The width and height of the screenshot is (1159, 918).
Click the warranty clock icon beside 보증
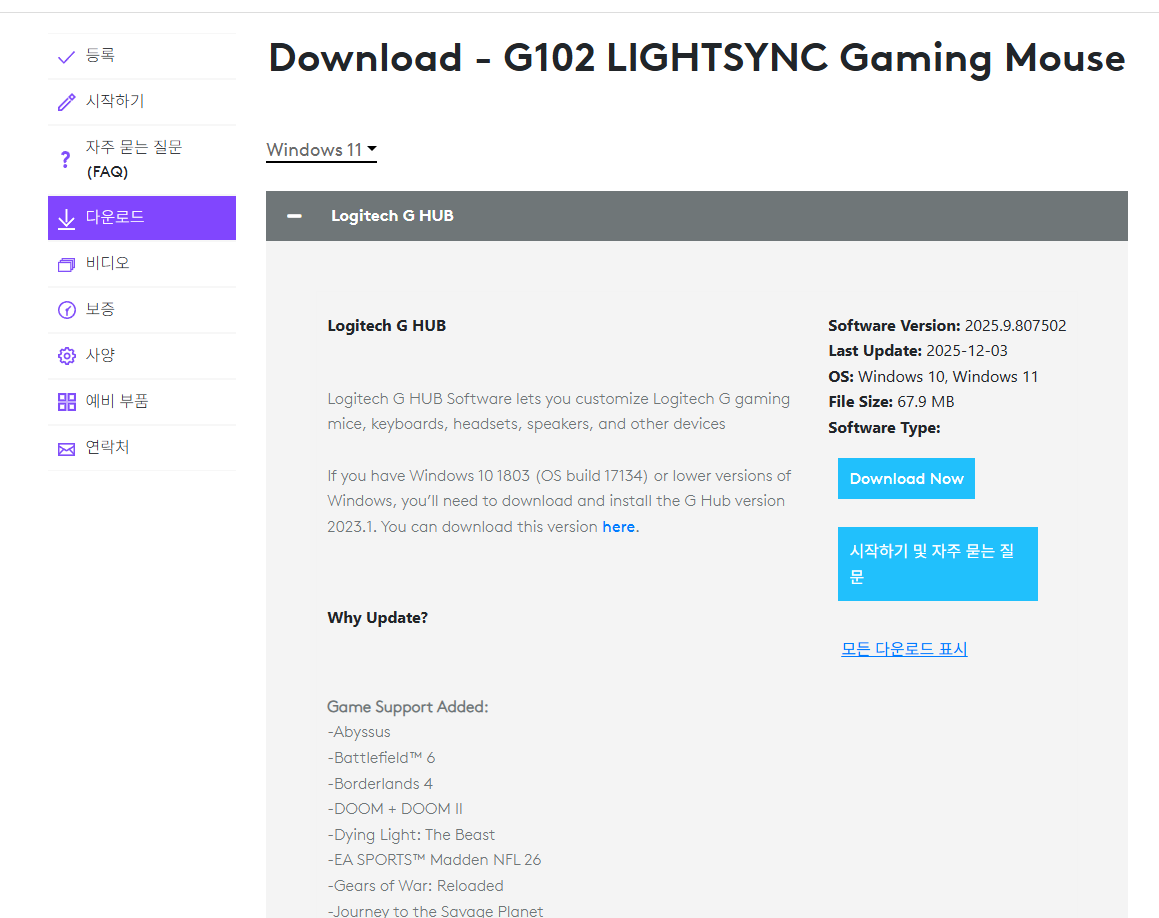click(x=67, y=310)
